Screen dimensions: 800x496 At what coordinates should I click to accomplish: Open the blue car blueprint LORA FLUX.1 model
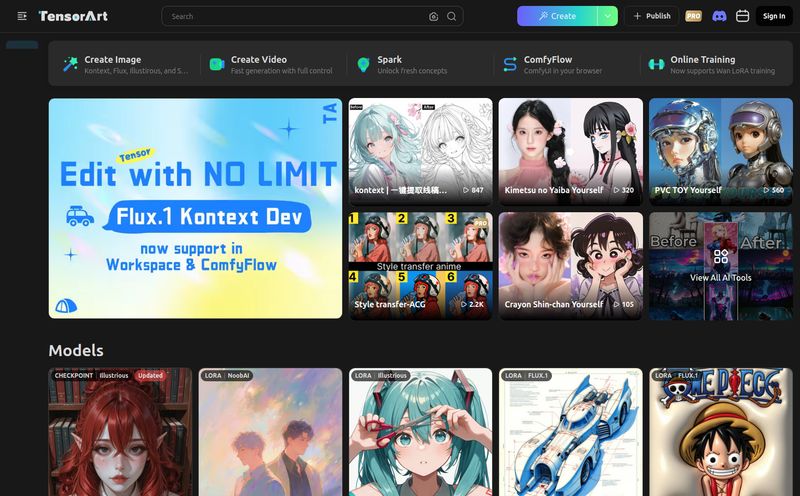click(x=570, y=432)
